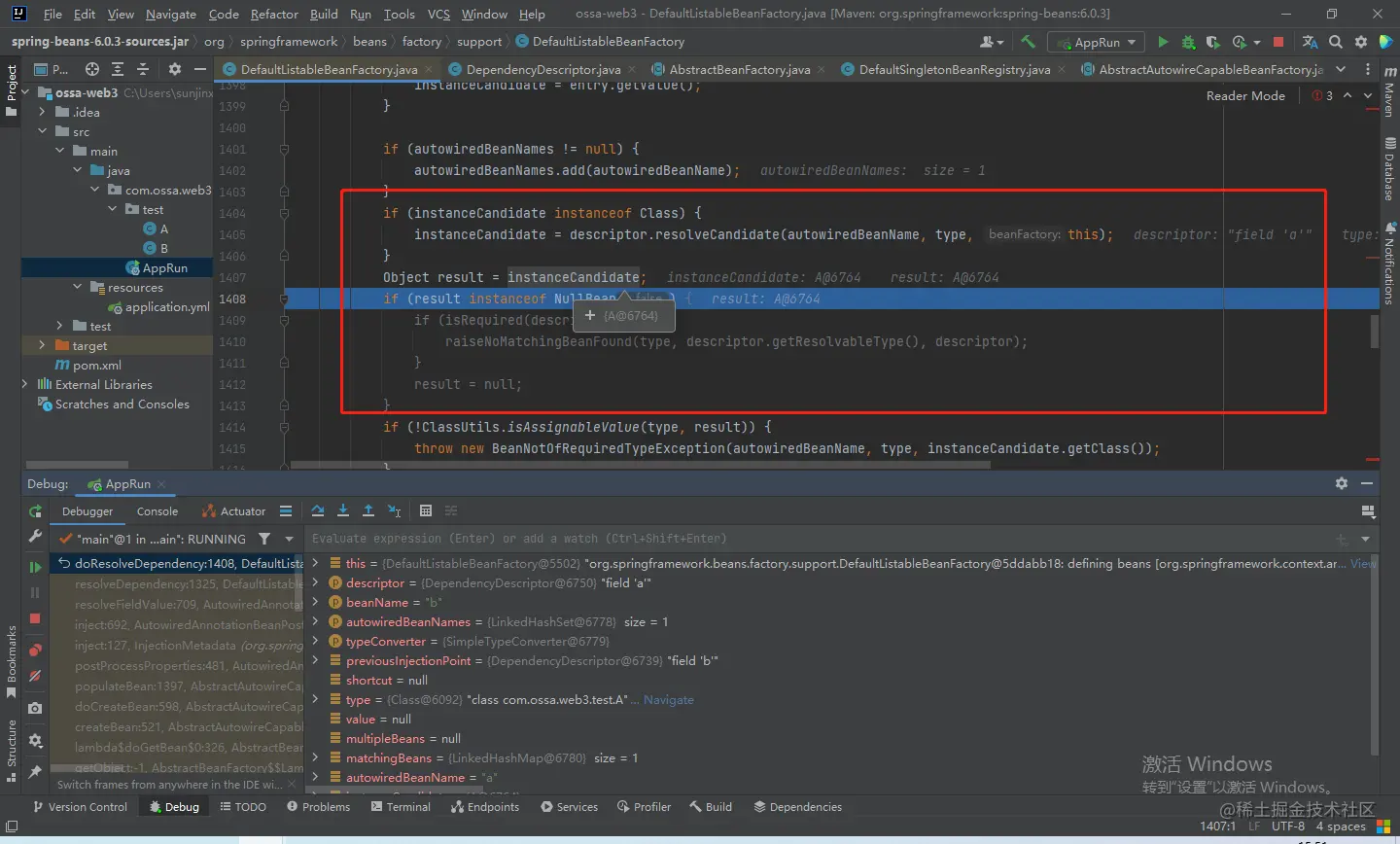Expand External Libraries node
Viewport: 1400px width, 844px height.
[24, 384]
